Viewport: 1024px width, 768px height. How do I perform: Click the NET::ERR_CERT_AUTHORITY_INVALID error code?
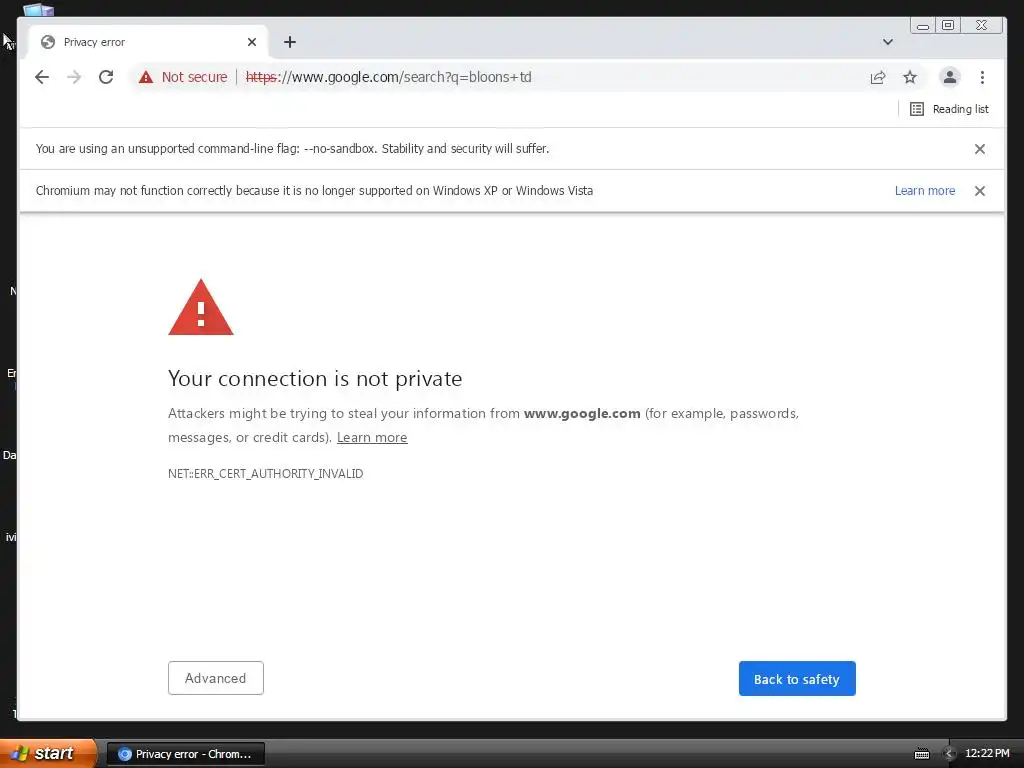click(265, 473)
